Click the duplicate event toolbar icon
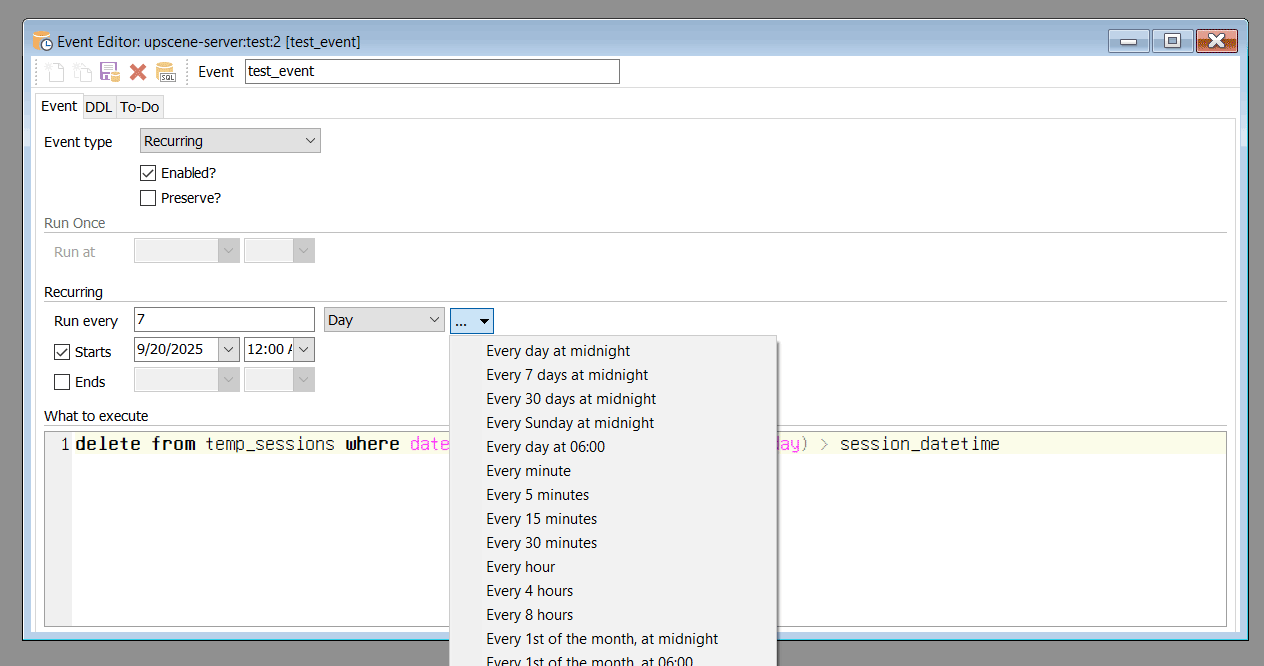1264x666 pixels. 82,71
